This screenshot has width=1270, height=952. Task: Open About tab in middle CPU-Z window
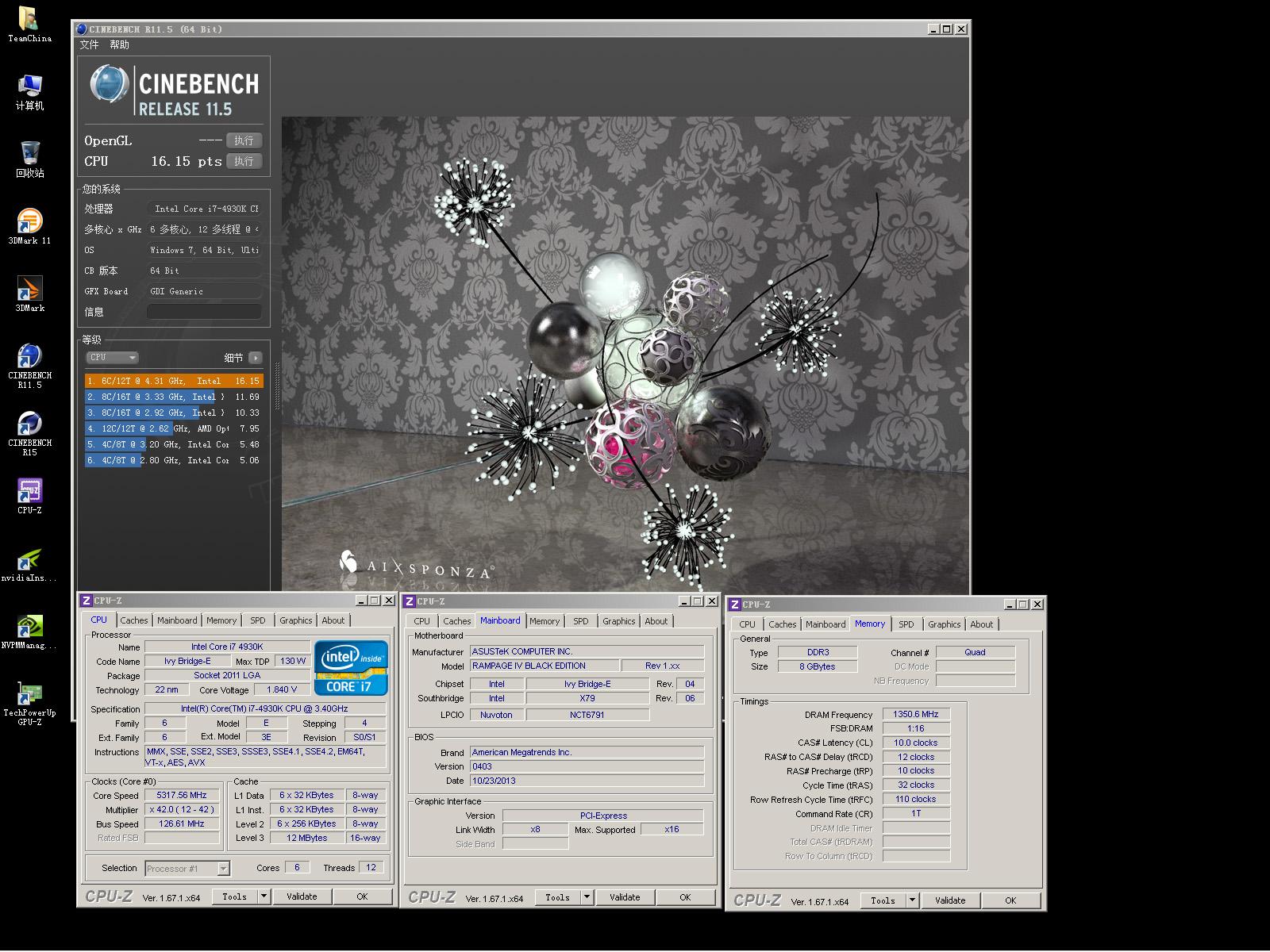click(656, 621)
